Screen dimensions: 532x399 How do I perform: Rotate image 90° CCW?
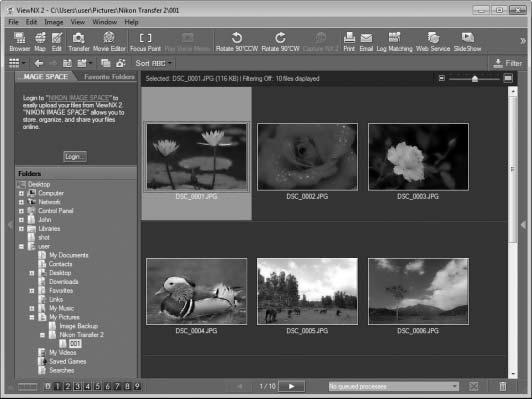pyautogui.click(x=237, y=42)
